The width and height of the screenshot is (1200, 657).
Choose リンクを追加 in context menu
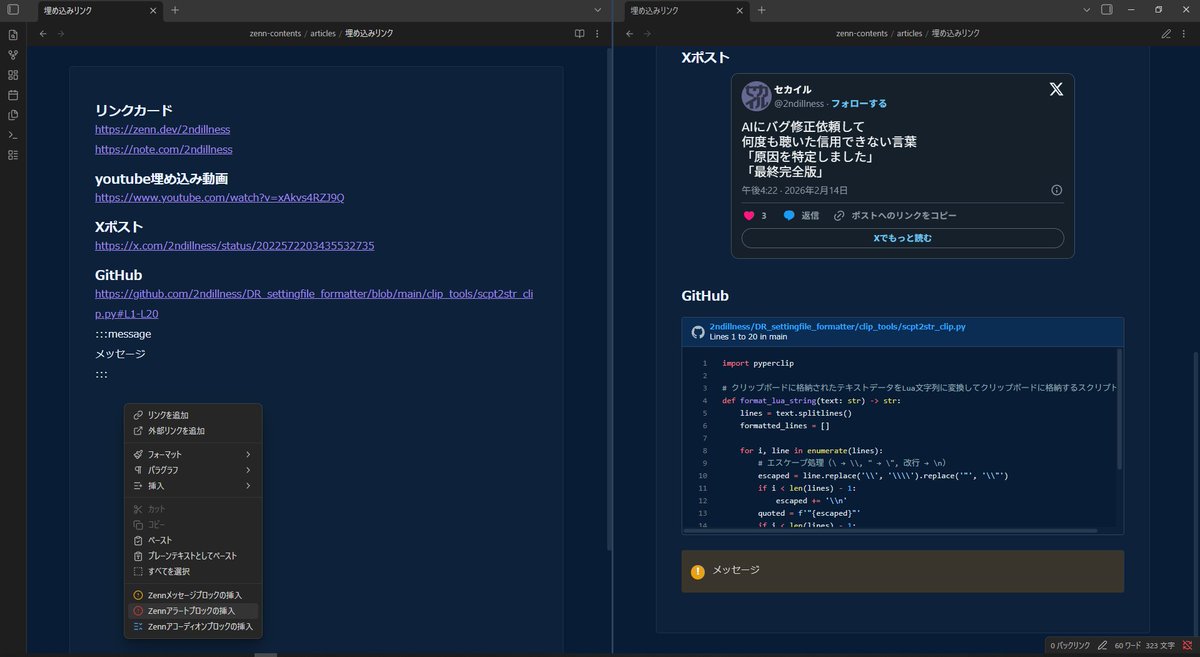pos(193,415)
